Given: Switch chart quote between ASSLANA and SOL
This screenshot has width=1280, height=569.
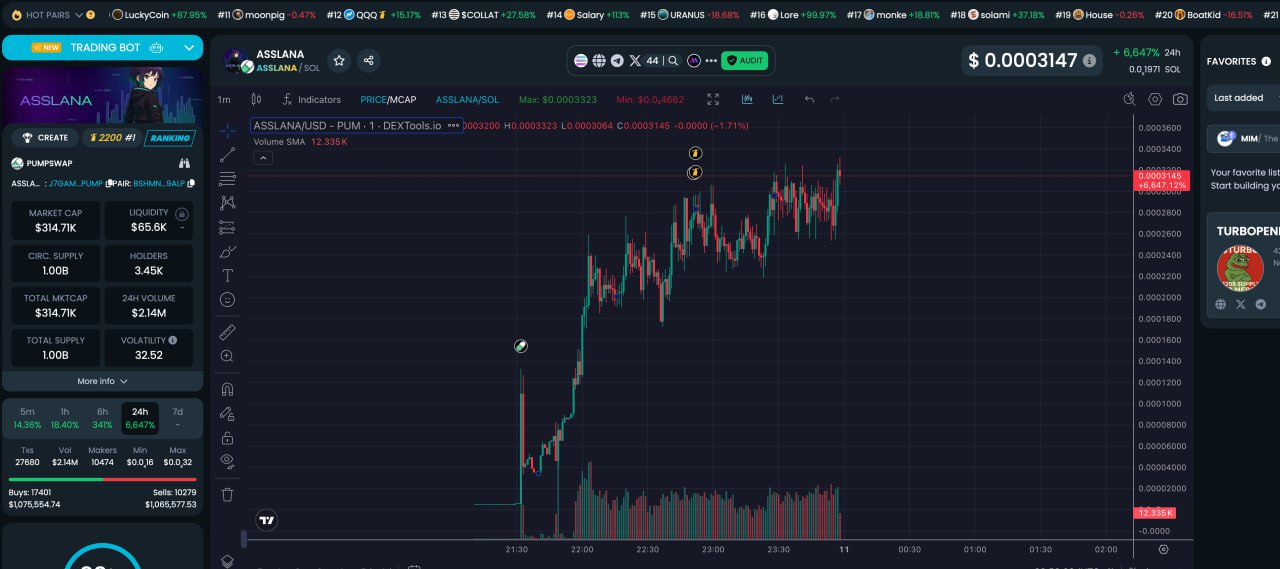Looking at the screenshot, I should [x=467, y=100].
